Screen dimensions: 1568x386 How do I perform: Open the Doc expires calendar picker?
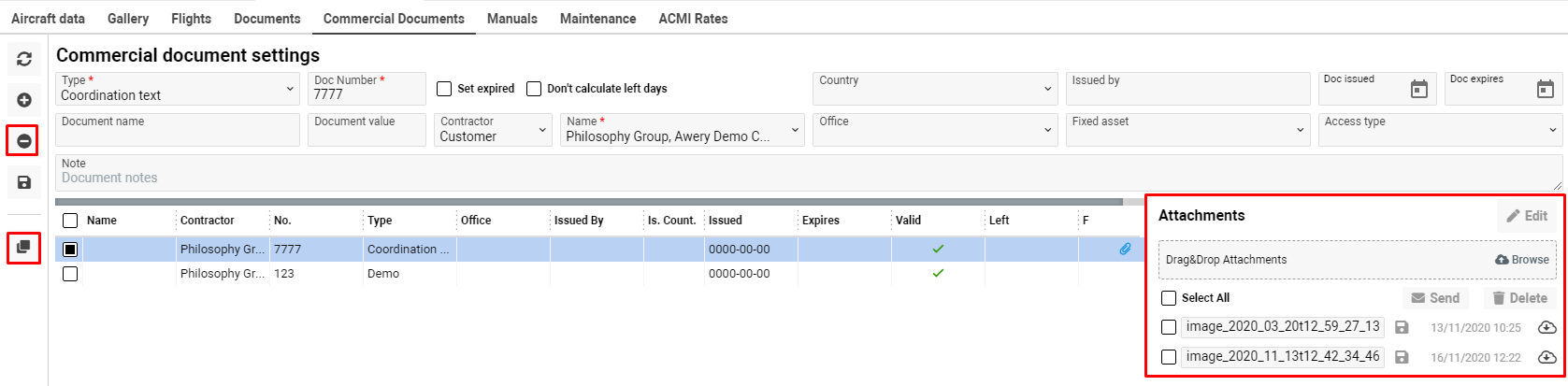pos(1545,90)
